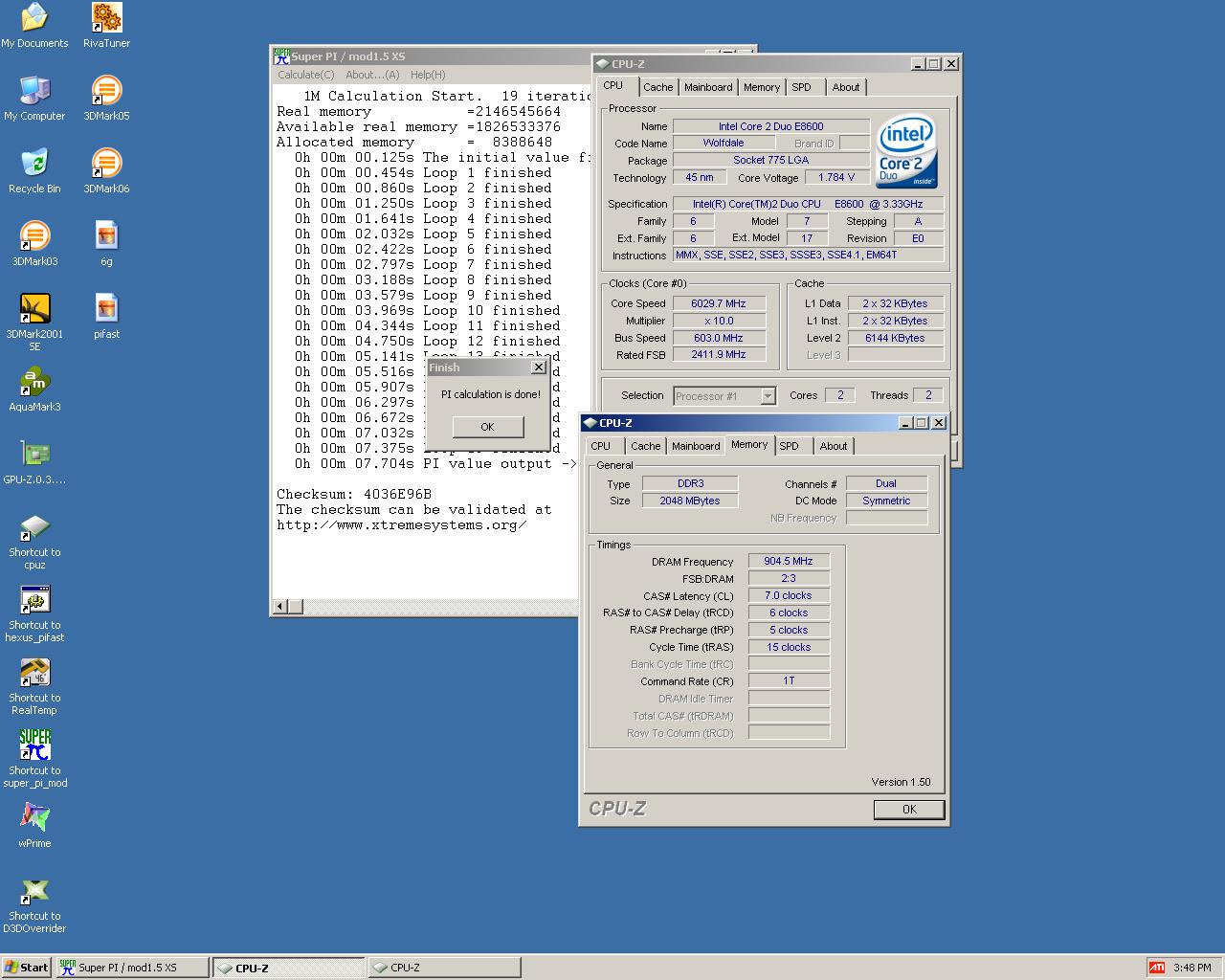Viewport: 1225px width, 980px height.
Task: Switch to Mainboard tab in lower CPU-Z
Action: click(x=695, y=446)
